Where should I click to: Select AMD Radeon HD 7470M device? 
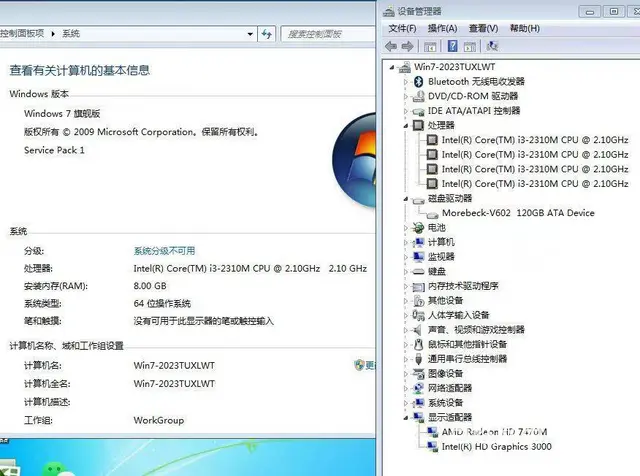pos(494,432)
